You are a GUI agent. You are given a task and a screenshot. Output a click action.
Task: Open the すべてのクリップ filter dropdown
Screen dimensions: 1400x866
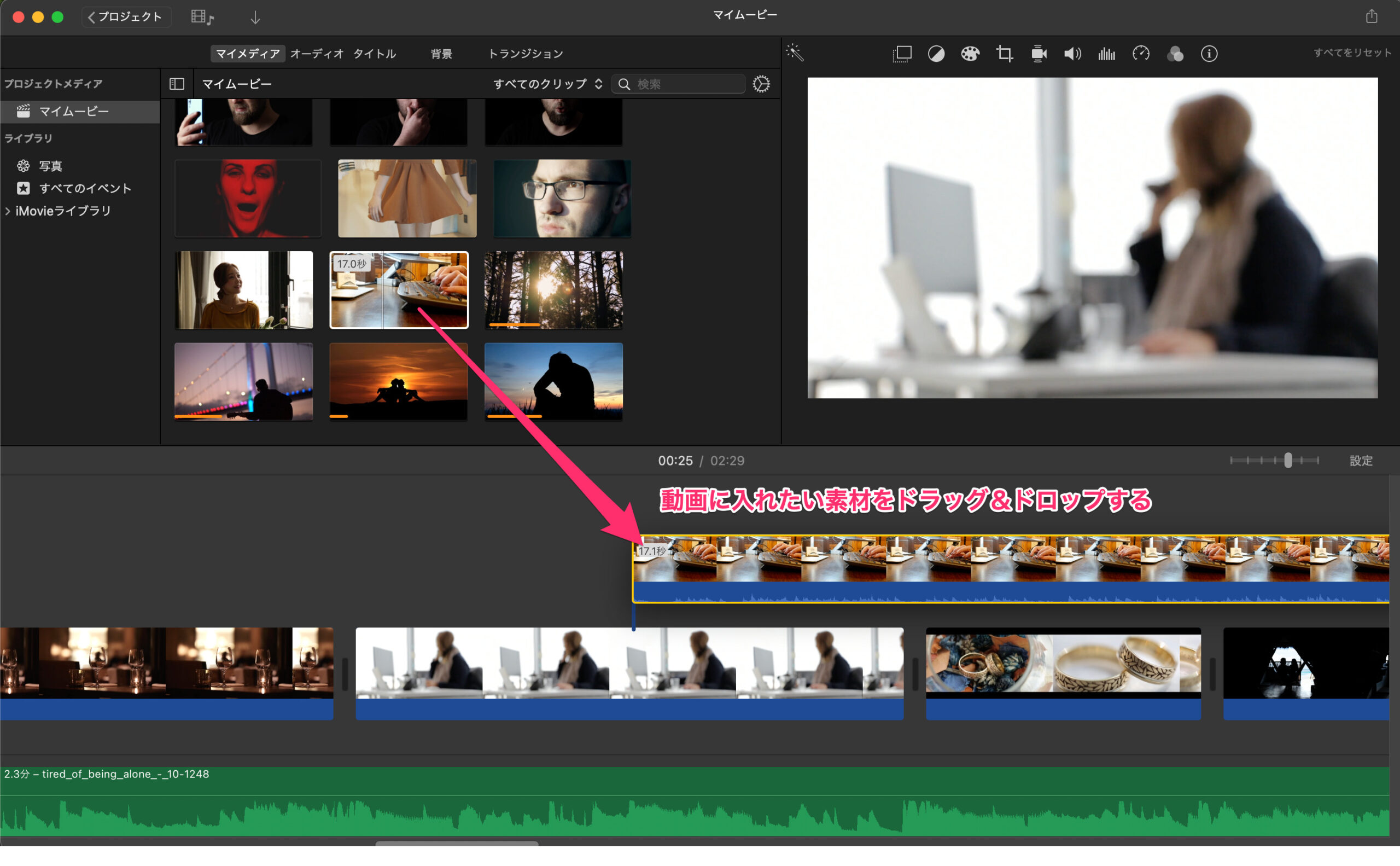[x=547, y=84]
